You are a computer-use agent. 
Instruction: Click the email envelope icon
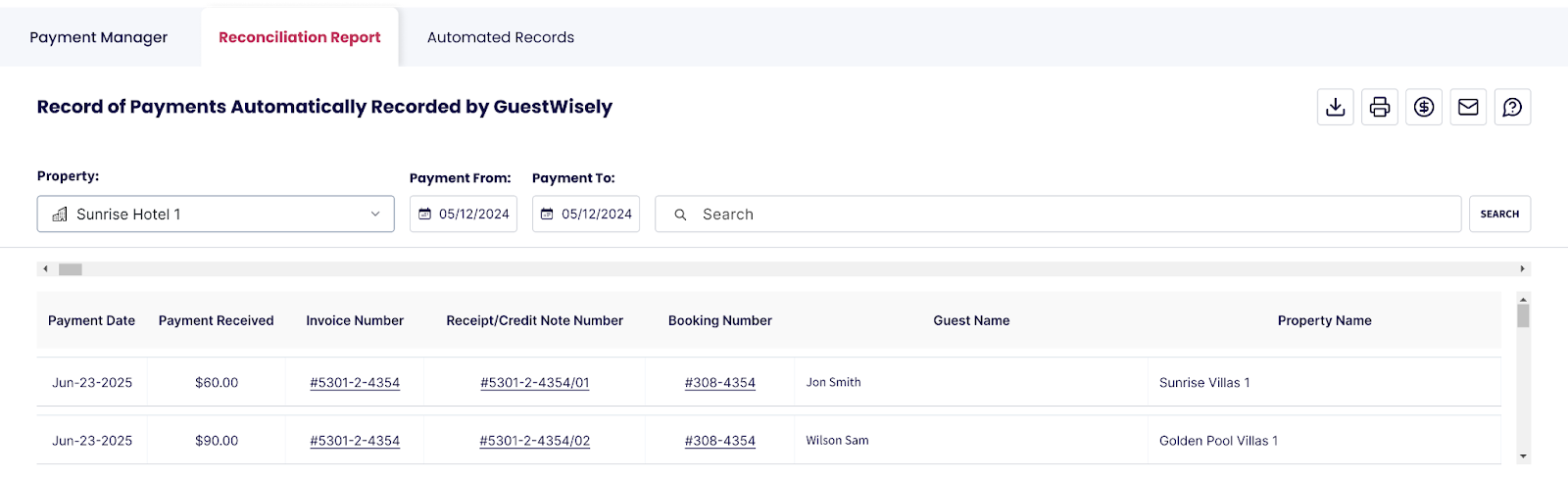[1467, 107]
